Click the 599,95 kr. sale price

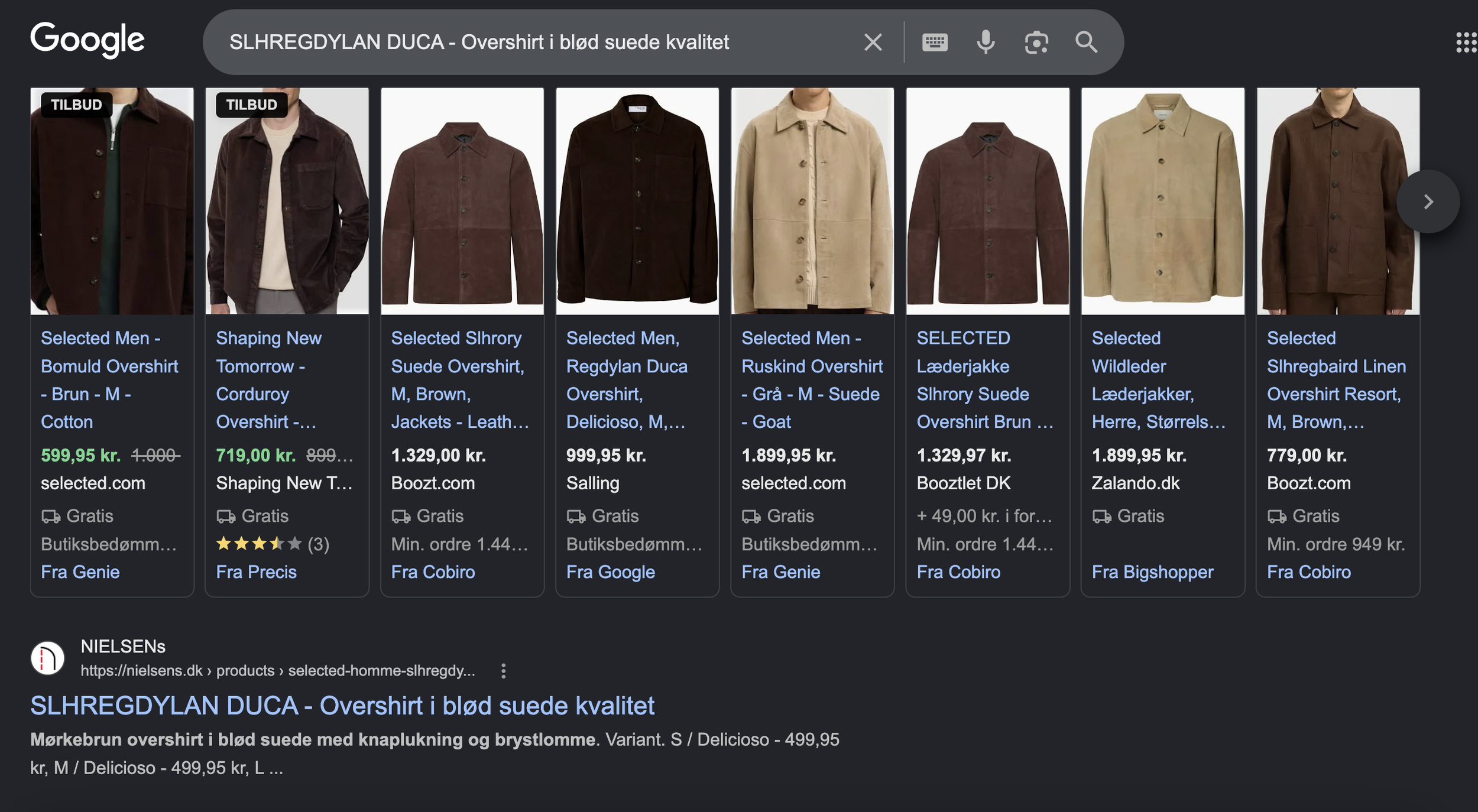pos(80,455)
